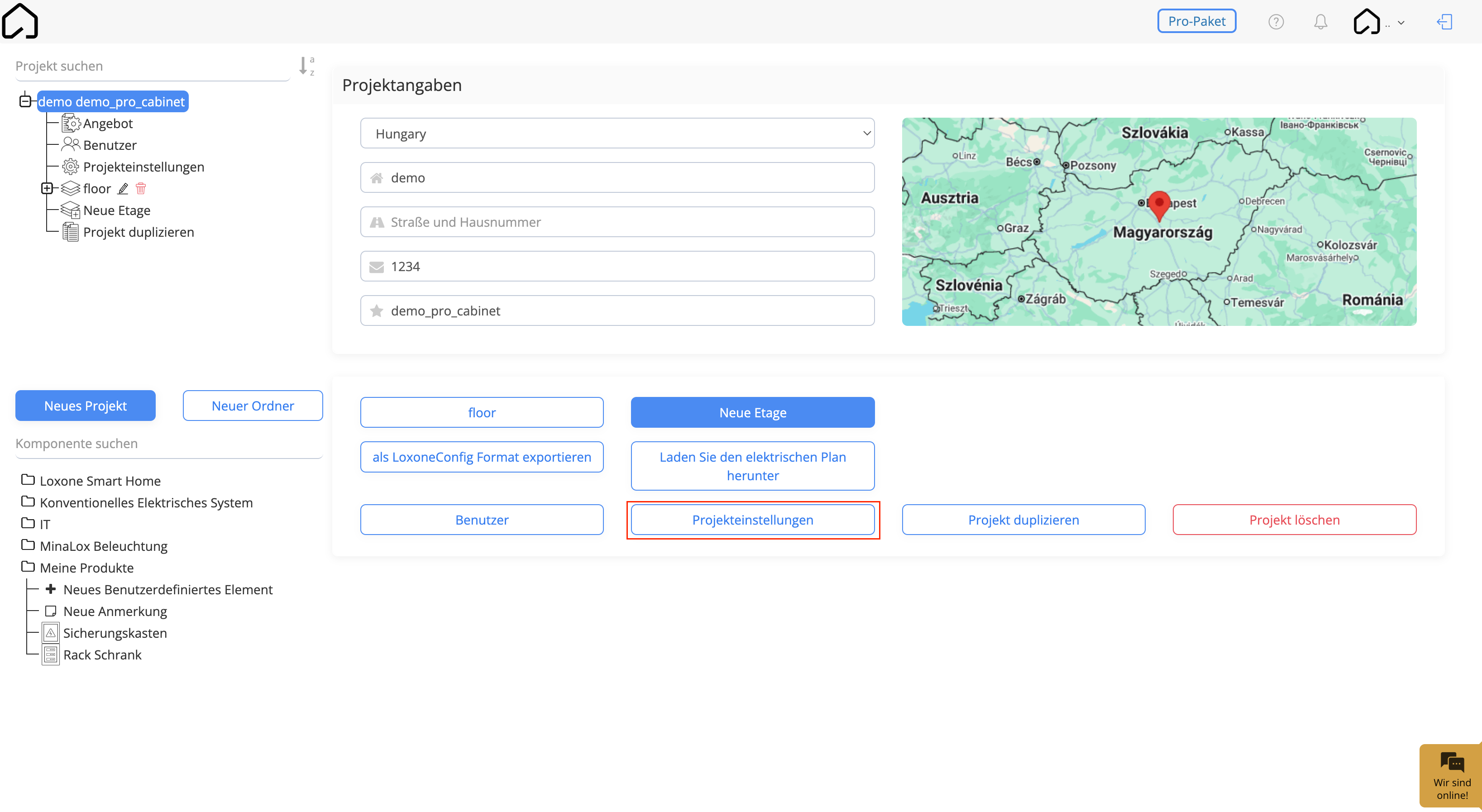Image resolution: width=1482 pixels, height=812 pixels.
Task: Click the Neues Projekt button
Action: pos(85,406)
